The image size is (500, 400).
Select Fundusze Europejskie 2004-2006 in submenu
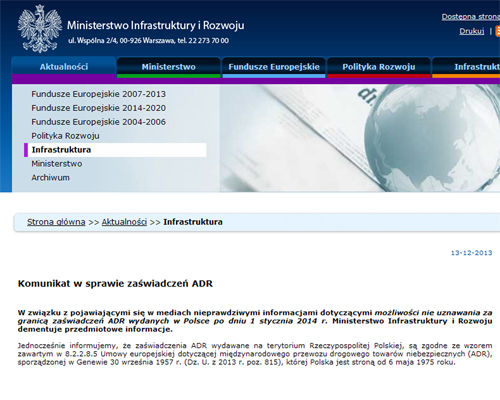(98, 122)
